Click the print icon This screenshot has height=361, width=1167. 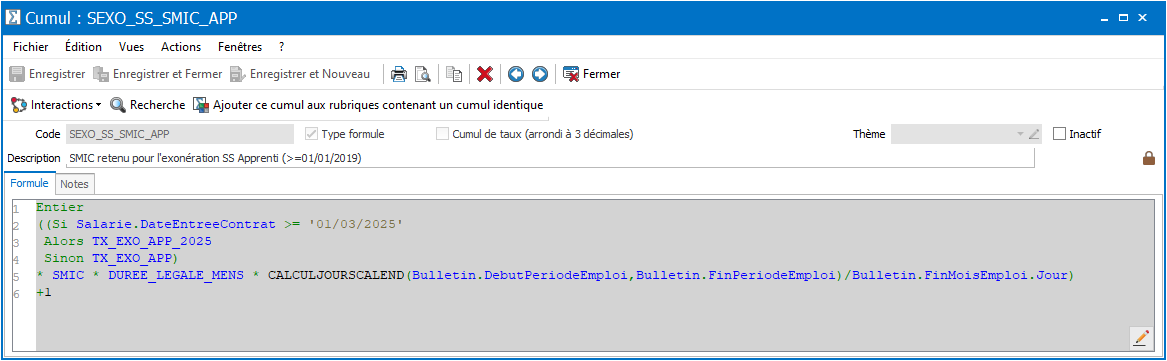[x=400, y=74]
